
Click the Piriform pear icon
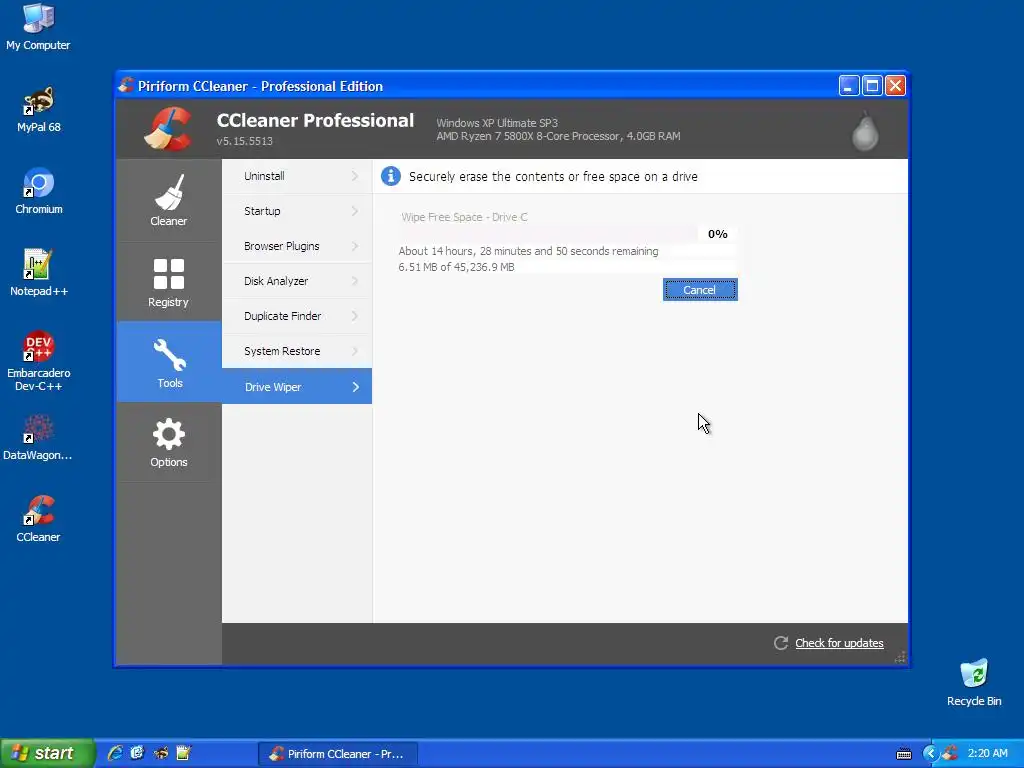click(x=865, y=131)
